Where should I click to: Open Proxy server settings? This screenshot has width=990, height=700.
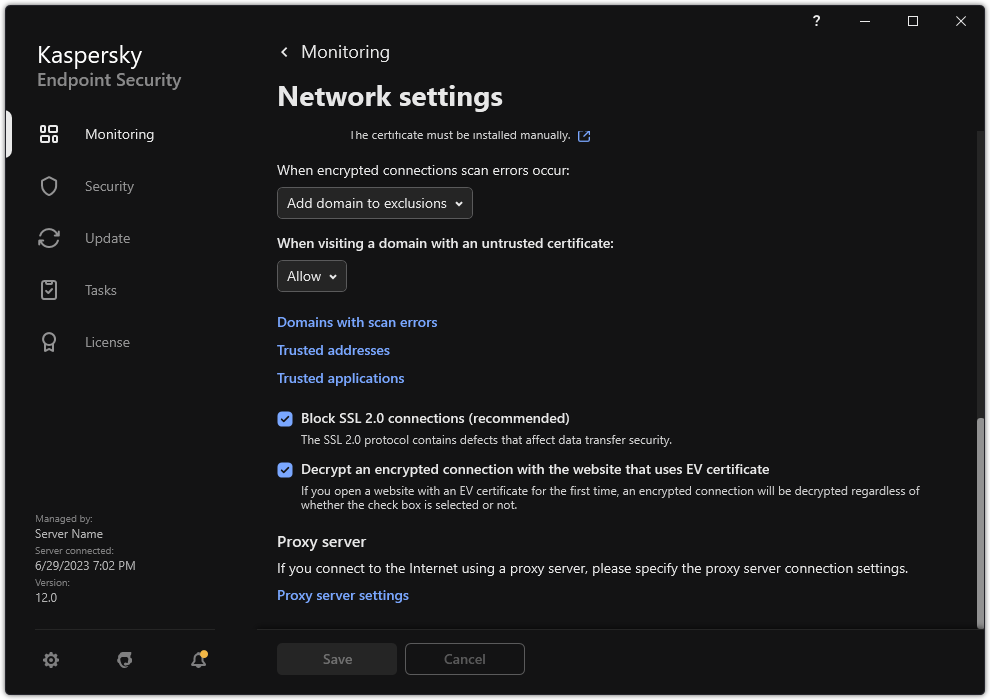[343, 595]
